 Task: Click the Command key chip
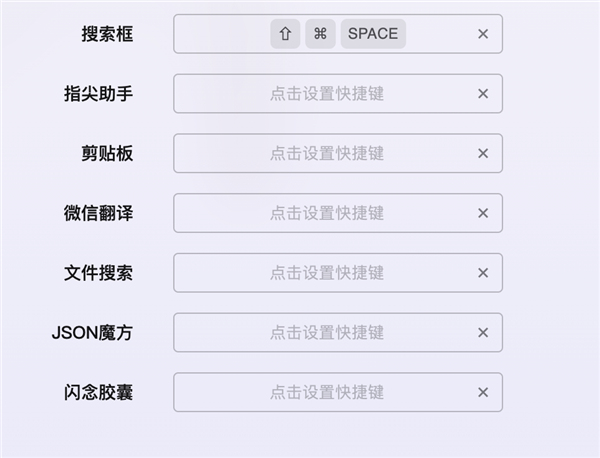320,34
